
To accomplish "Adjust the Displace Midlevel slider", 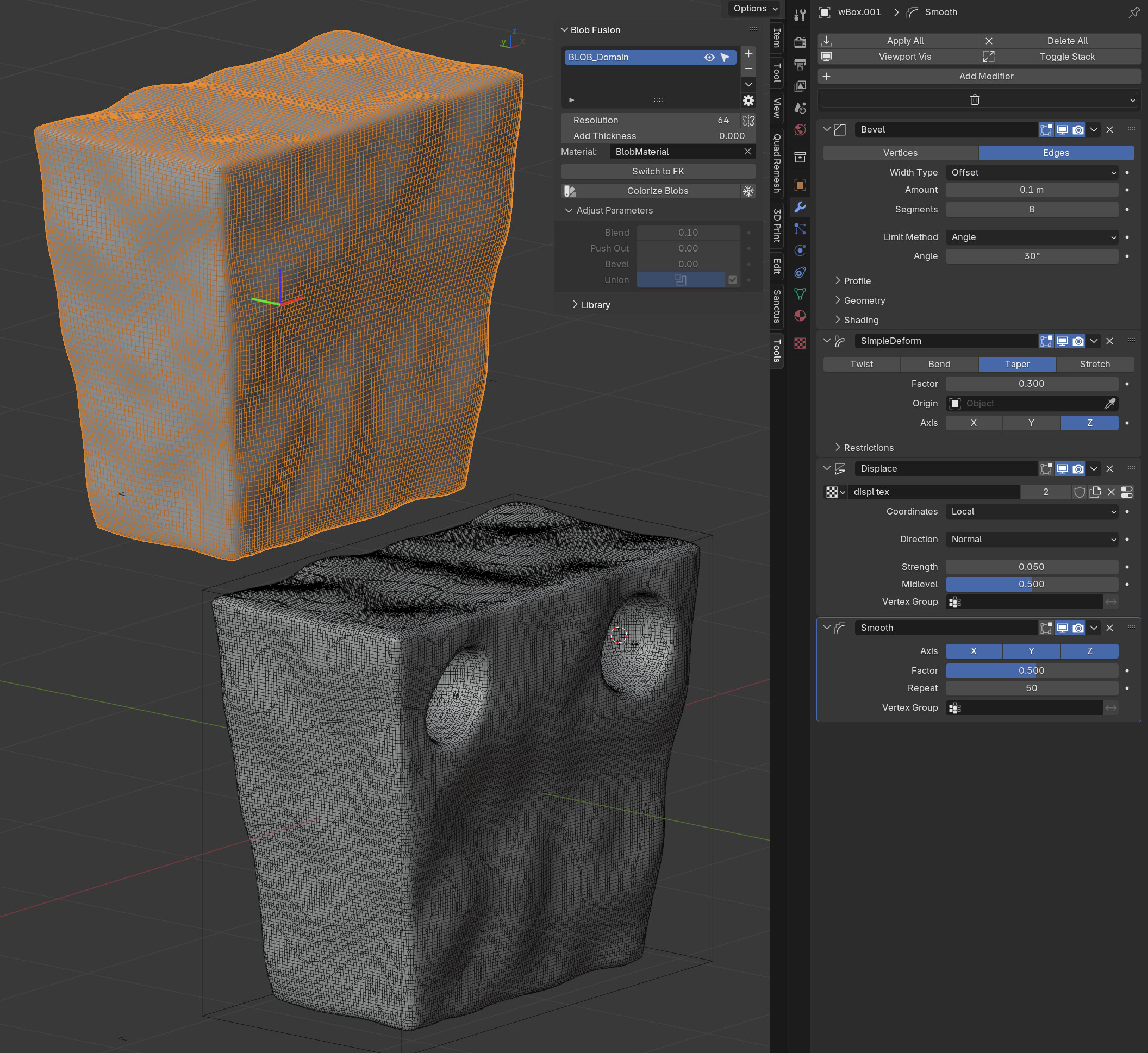I will pyautogui.click(x=1032, y=584).
